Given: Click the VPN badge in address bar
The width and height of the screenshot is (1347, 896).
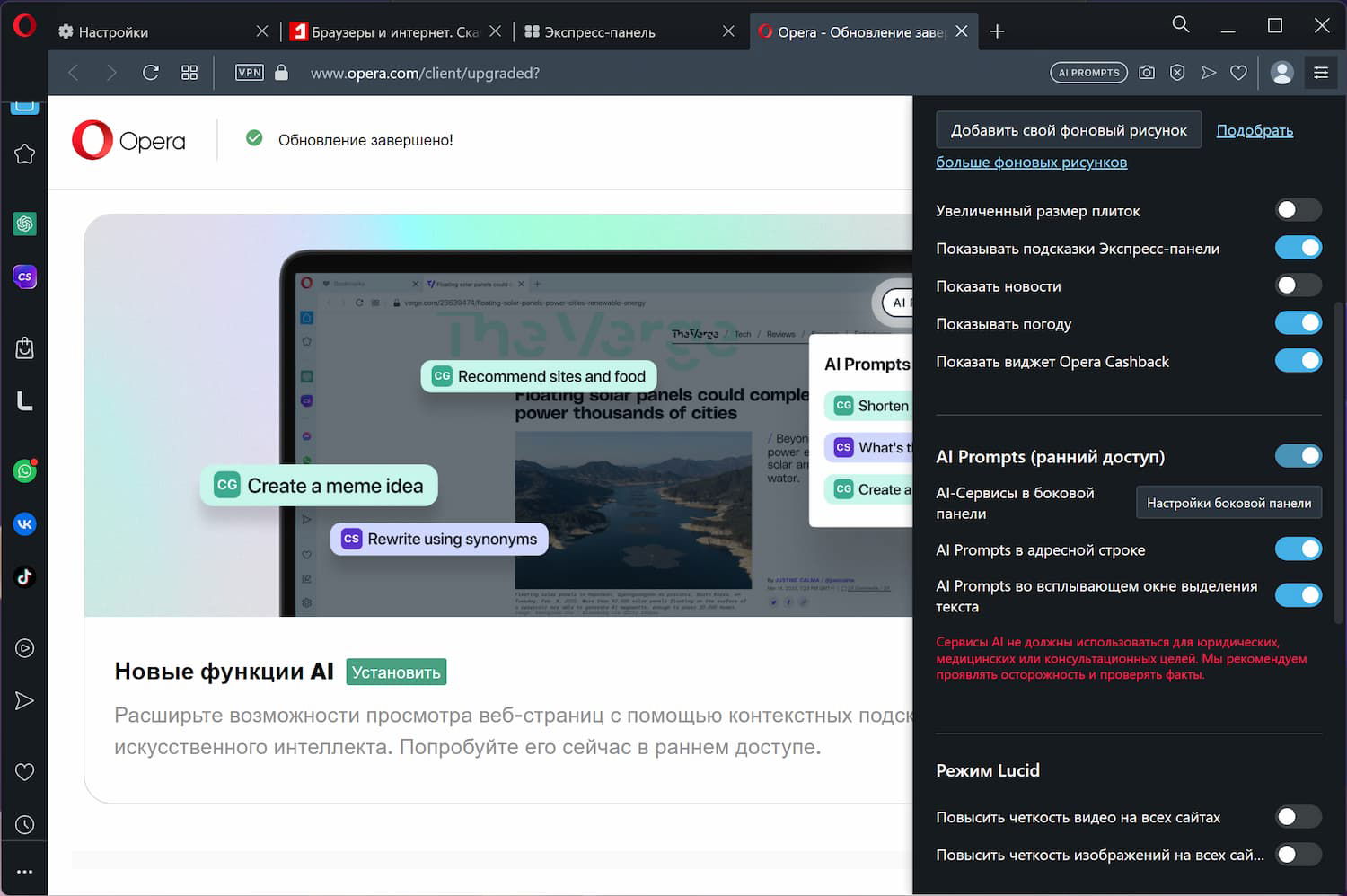Looking at the screenshot, I should click(250, 73).
